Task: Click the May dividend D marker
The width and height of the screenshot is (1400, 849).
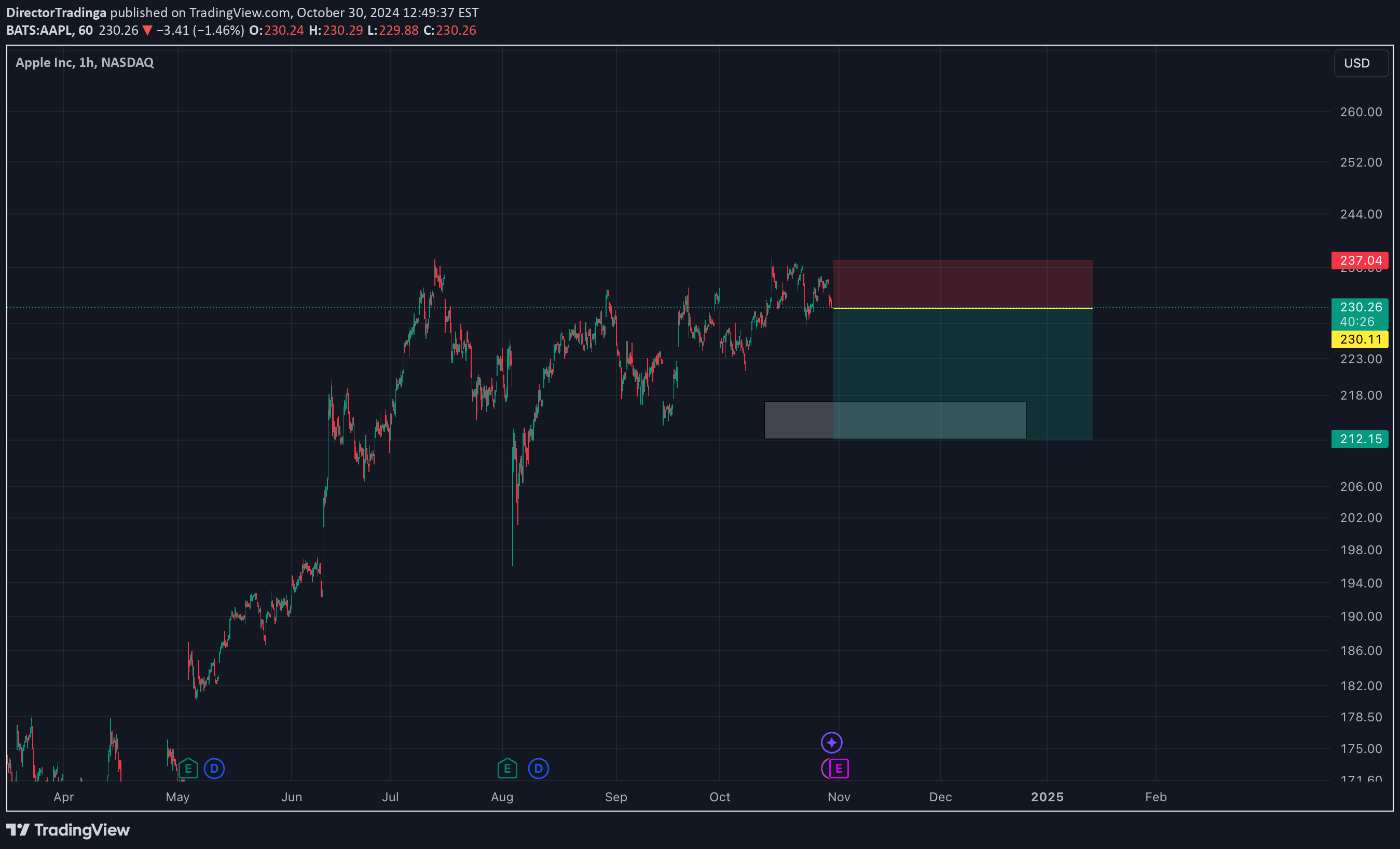Action: click(x=214, y=769)
